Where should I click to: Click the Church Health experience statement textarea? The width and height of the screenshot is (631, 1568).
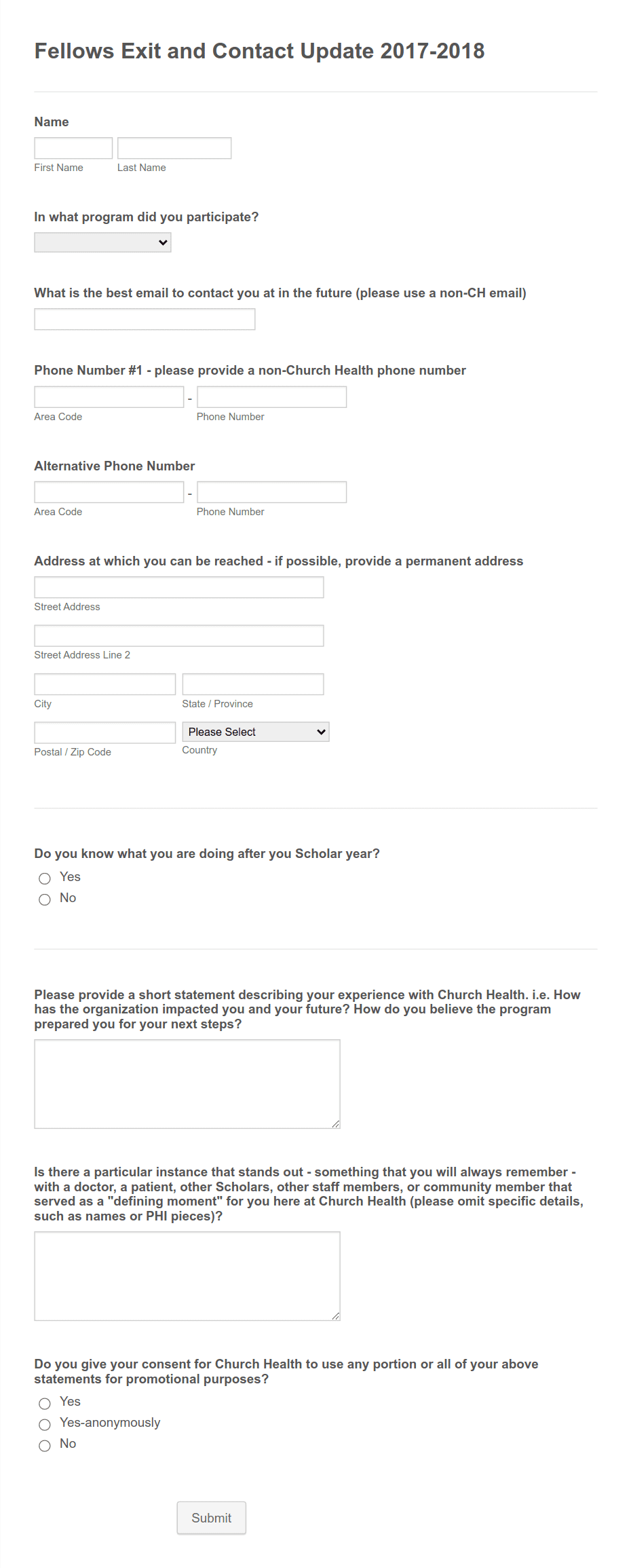coord(187,1083)
